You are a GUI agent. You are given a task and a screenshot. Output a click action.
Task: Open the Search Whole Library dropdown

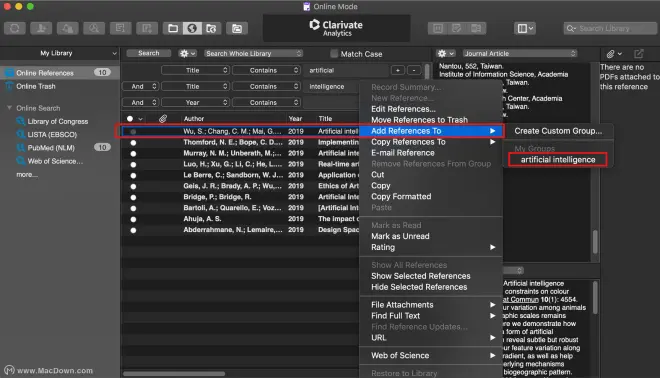pos(253,53)
